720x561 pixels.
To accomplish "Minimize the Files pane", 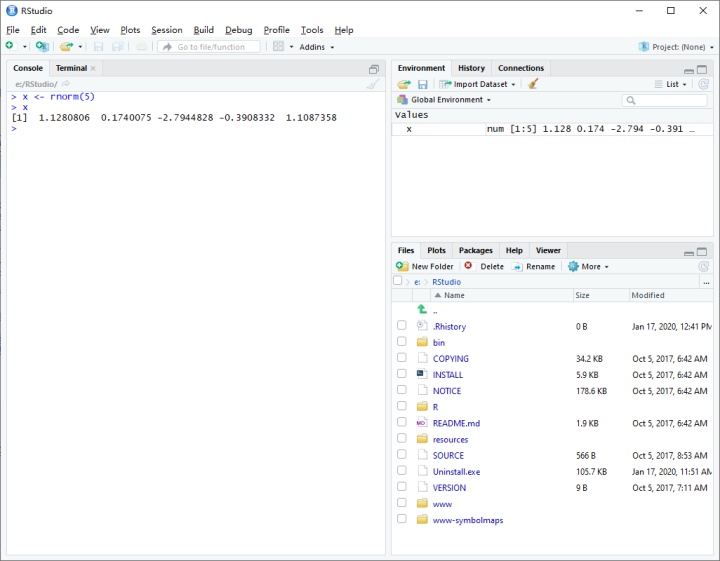I will click(x=689, y=253).
